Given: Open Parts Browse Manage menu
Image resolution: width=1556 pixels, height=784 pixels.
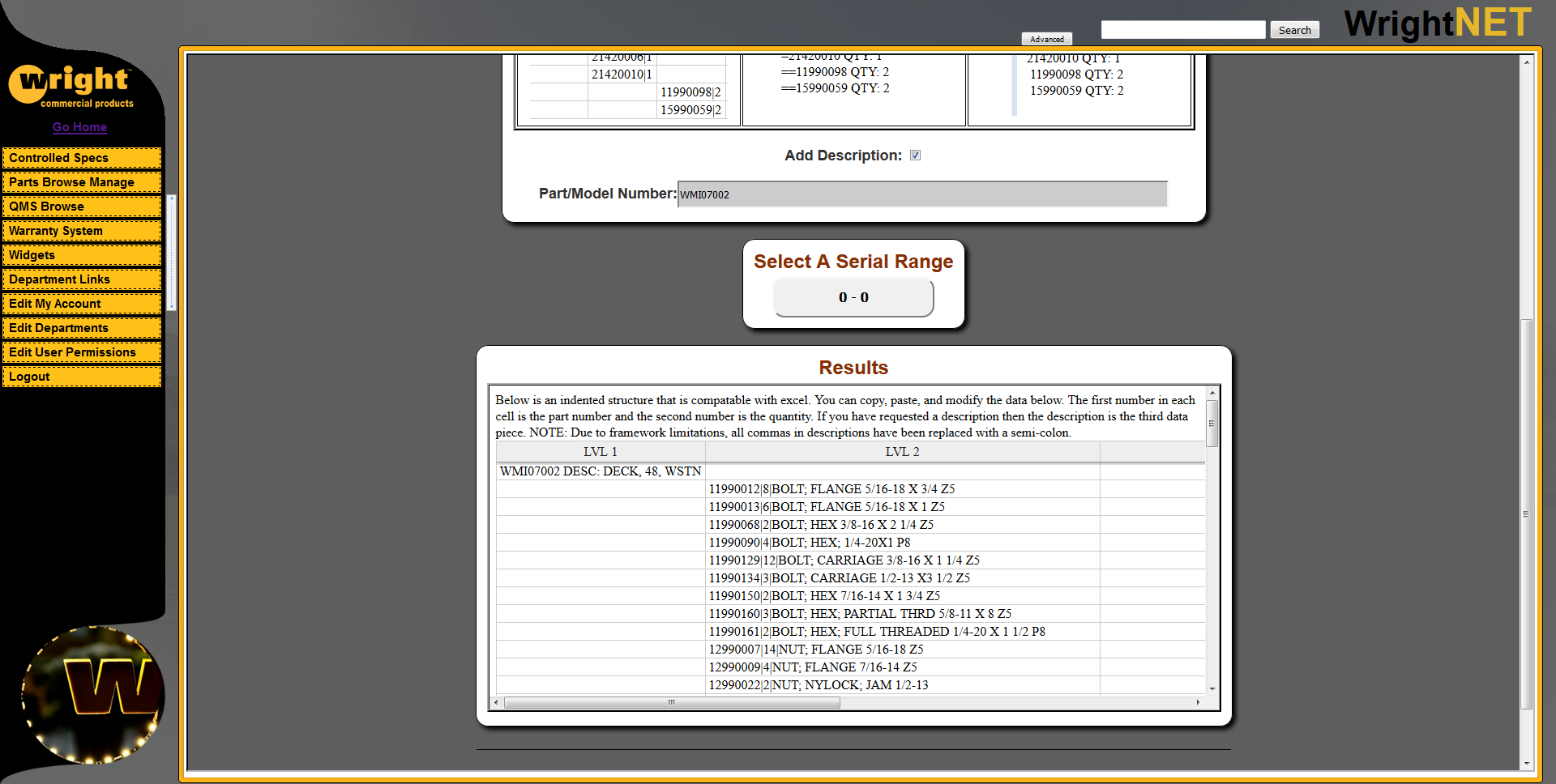Looking at the screenshot, I should point(82,182).
